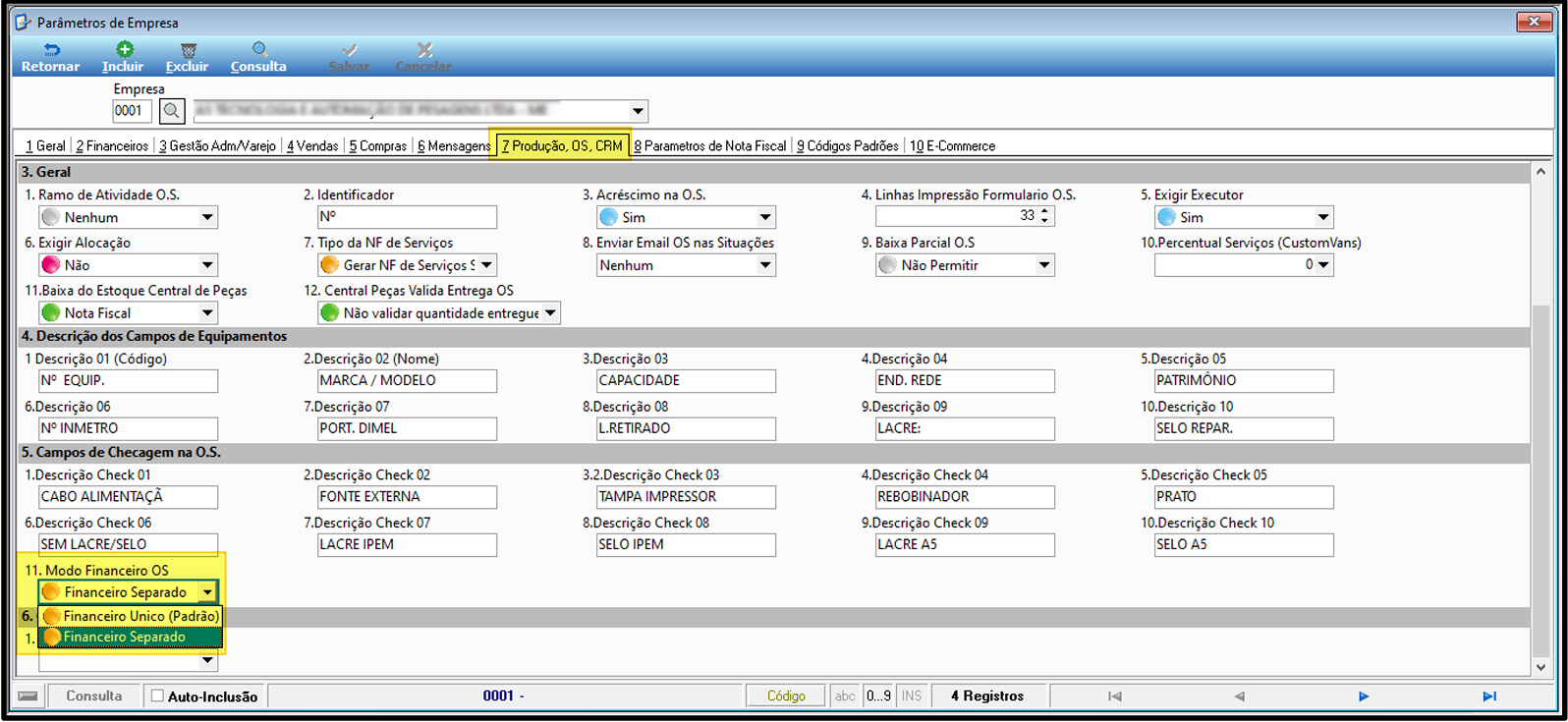This screenshot has height=722, width=1568.
Task: Click the abc status bar button
Action: (845, 695)
